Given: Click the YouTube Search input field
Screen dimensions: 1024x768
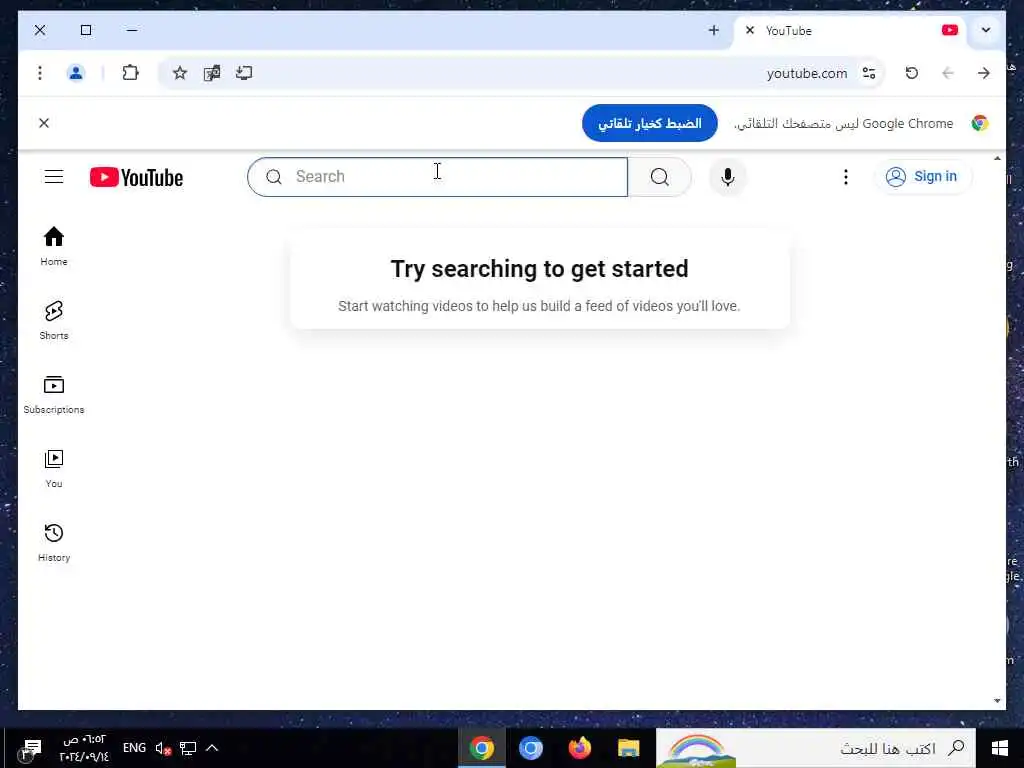Looking at the screenshot, I should click(438, 176).
